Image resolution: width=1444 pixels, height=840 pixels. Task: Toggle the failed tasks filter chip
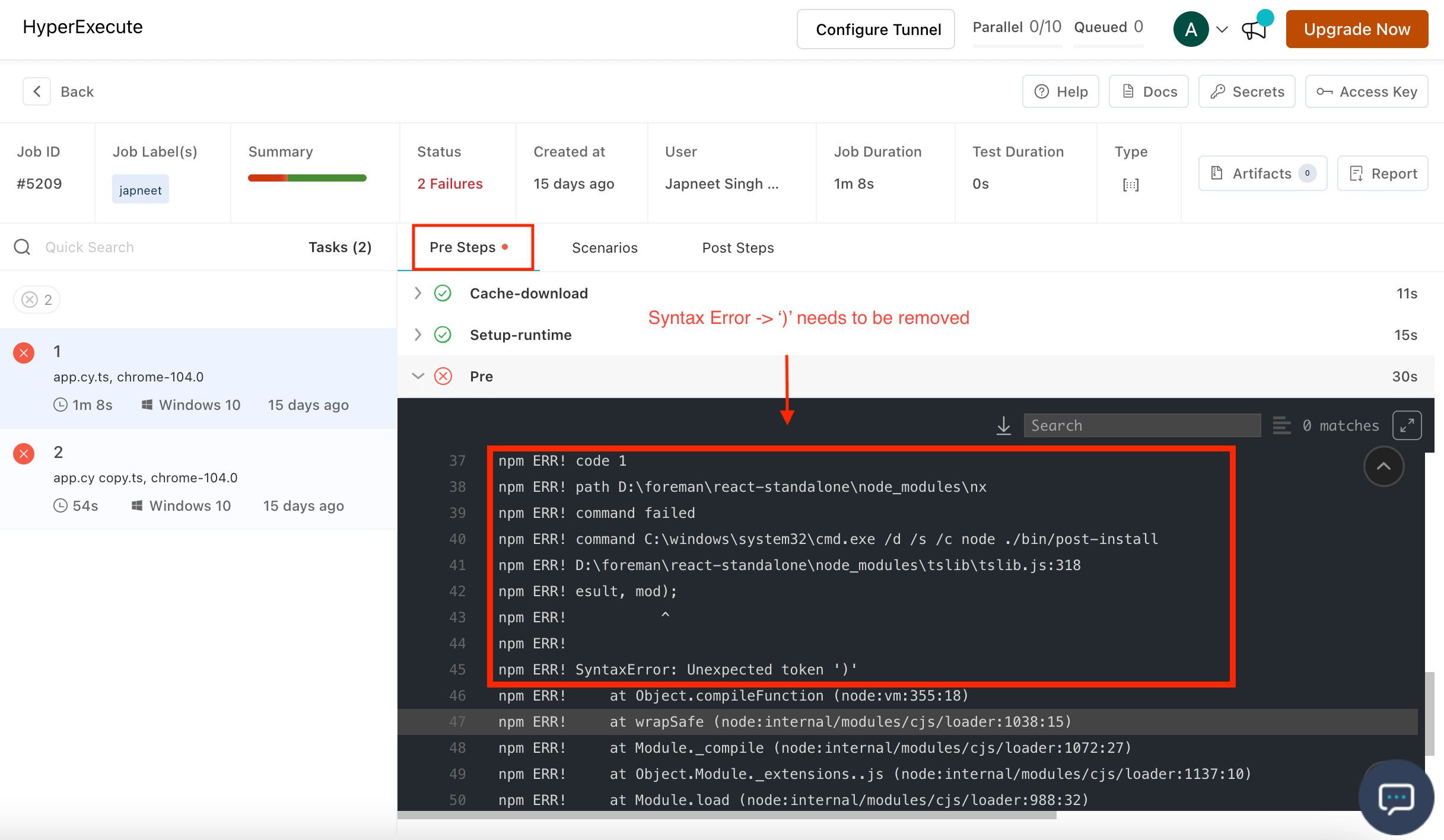[x=37, y=300]
